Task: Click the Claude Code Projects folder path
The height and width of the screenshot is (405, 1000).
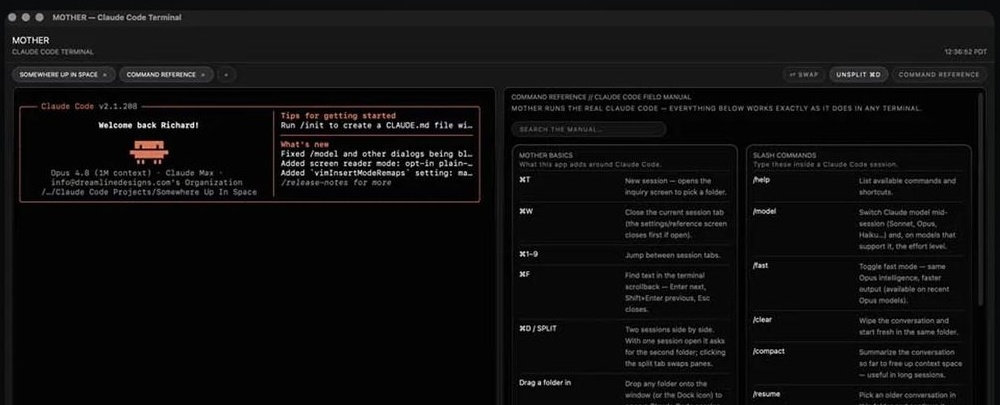Action: click(149, 193)
